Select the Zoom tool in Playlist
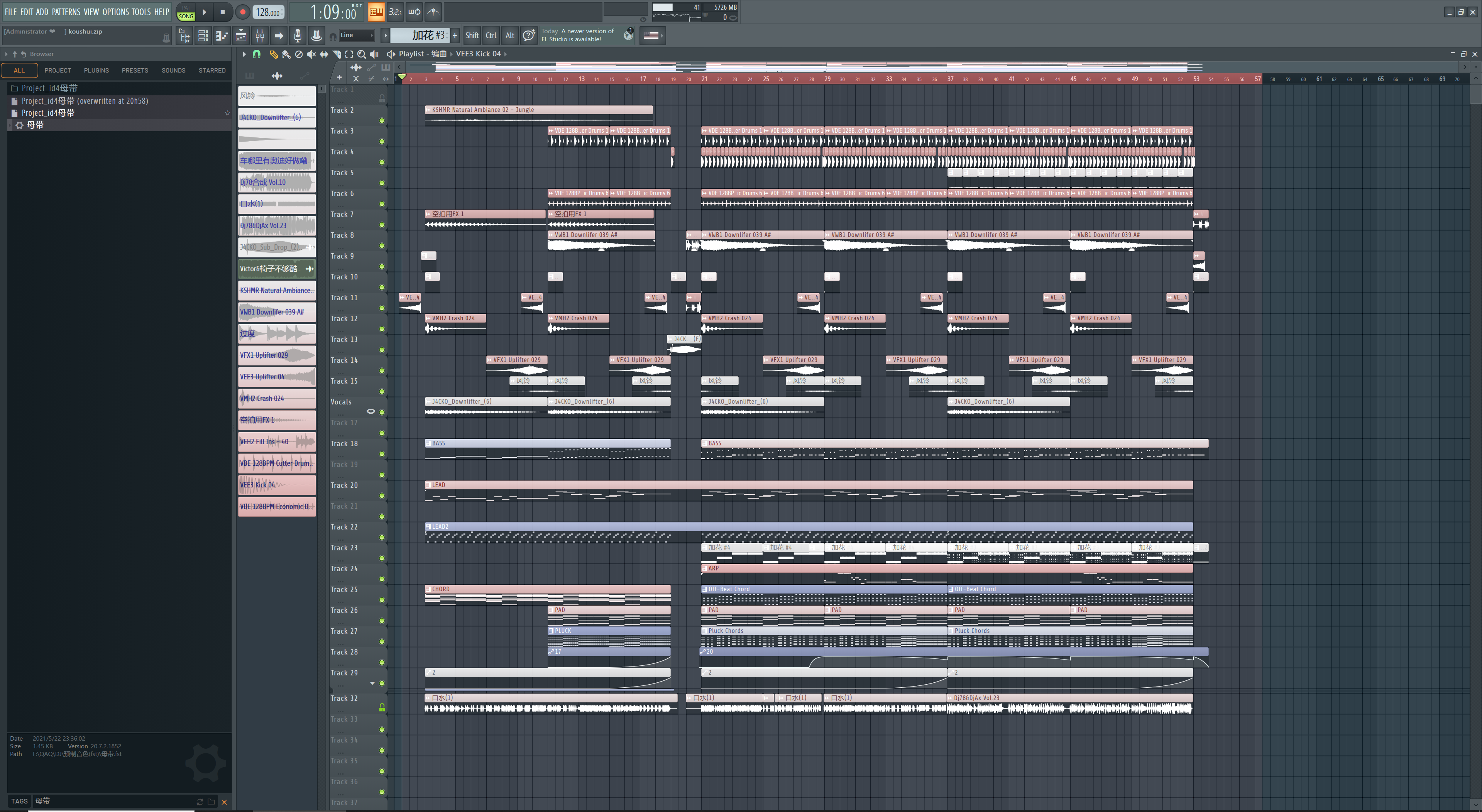The image size is (1482, 812). pos(361,54)
